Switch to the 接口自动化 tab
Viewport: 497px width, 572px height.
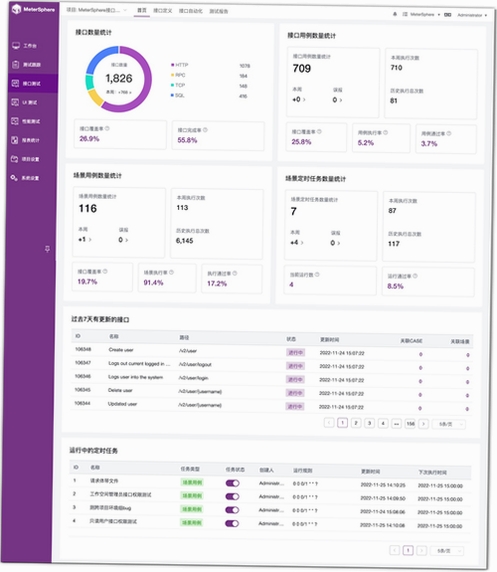(190, 11)
